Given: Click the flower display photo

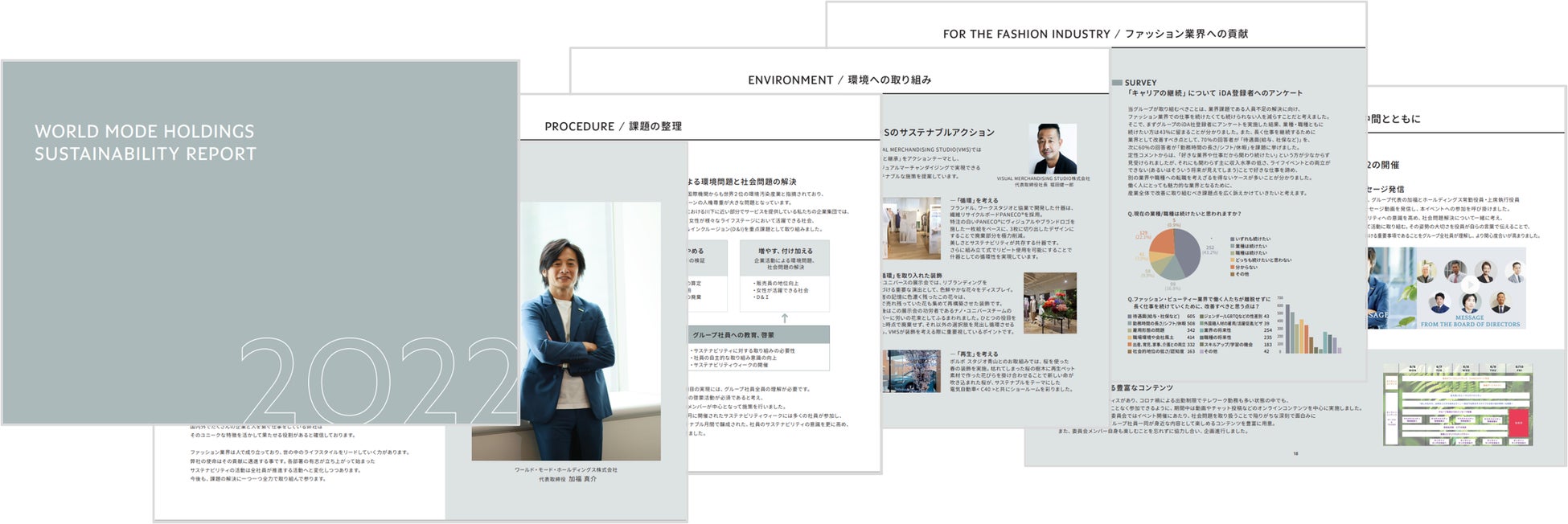Looking at the screenshot, I should tap(1049, 303).
